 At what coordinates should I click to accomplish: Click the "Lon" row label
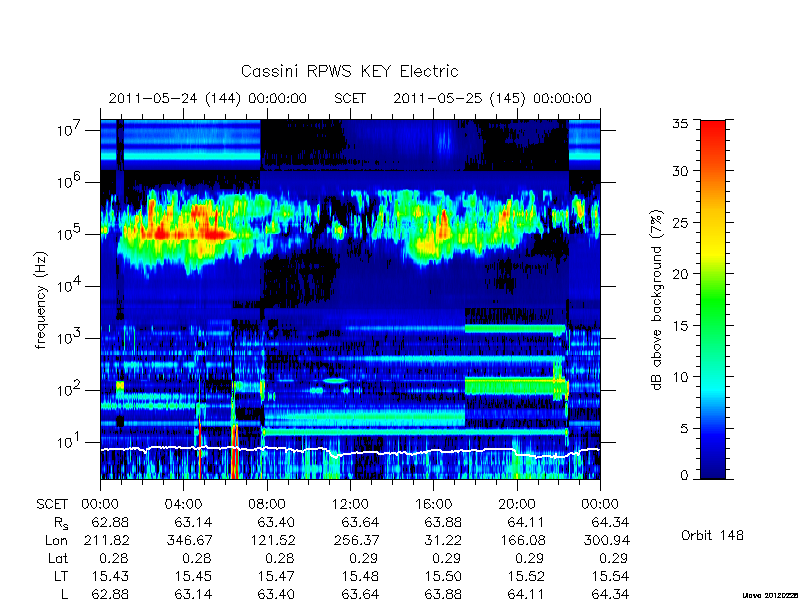click(56, 540)
